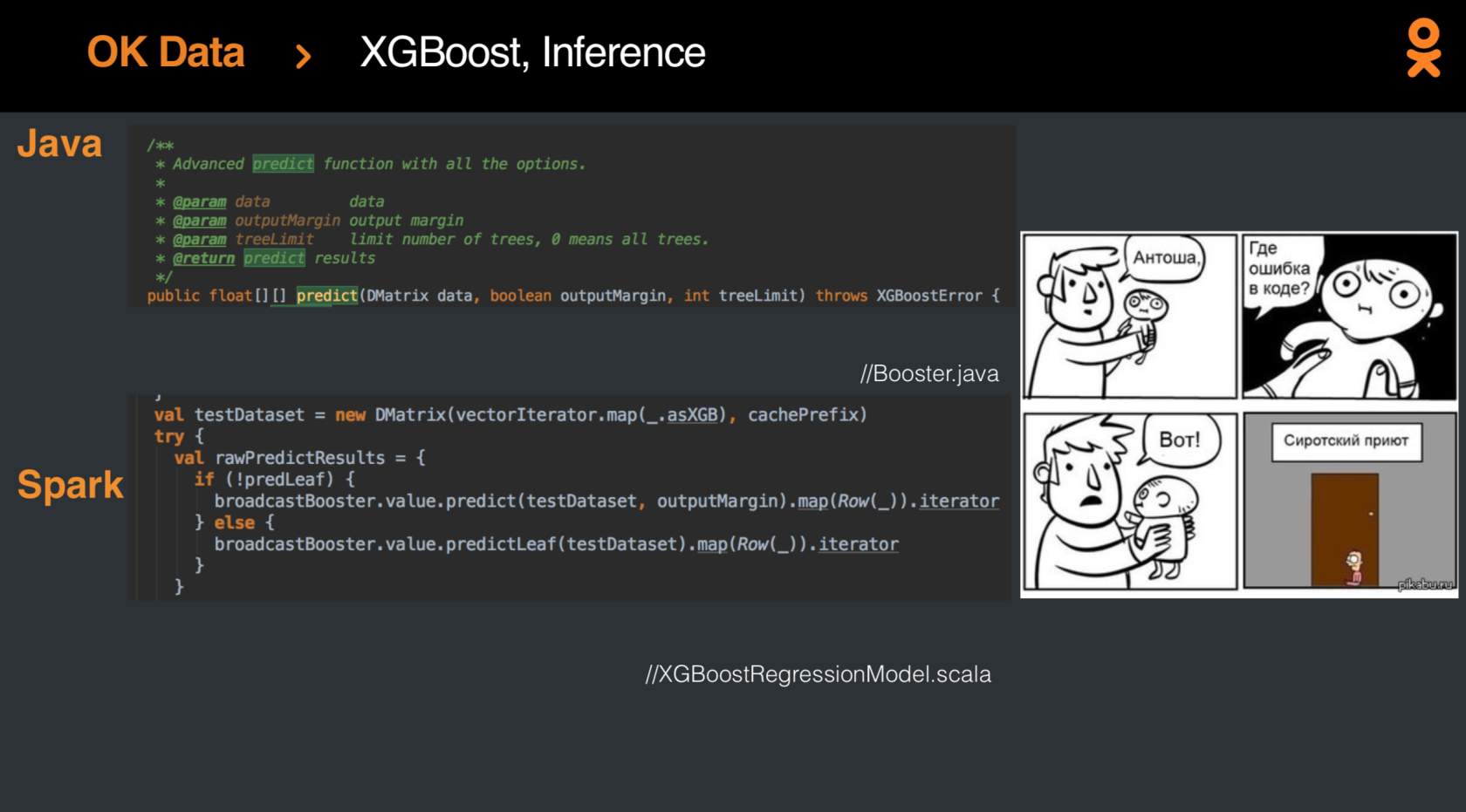This screenshot has width=1466, height=812.
Task: Click the "try {" line in Spark code
Action: click(179, 436)
